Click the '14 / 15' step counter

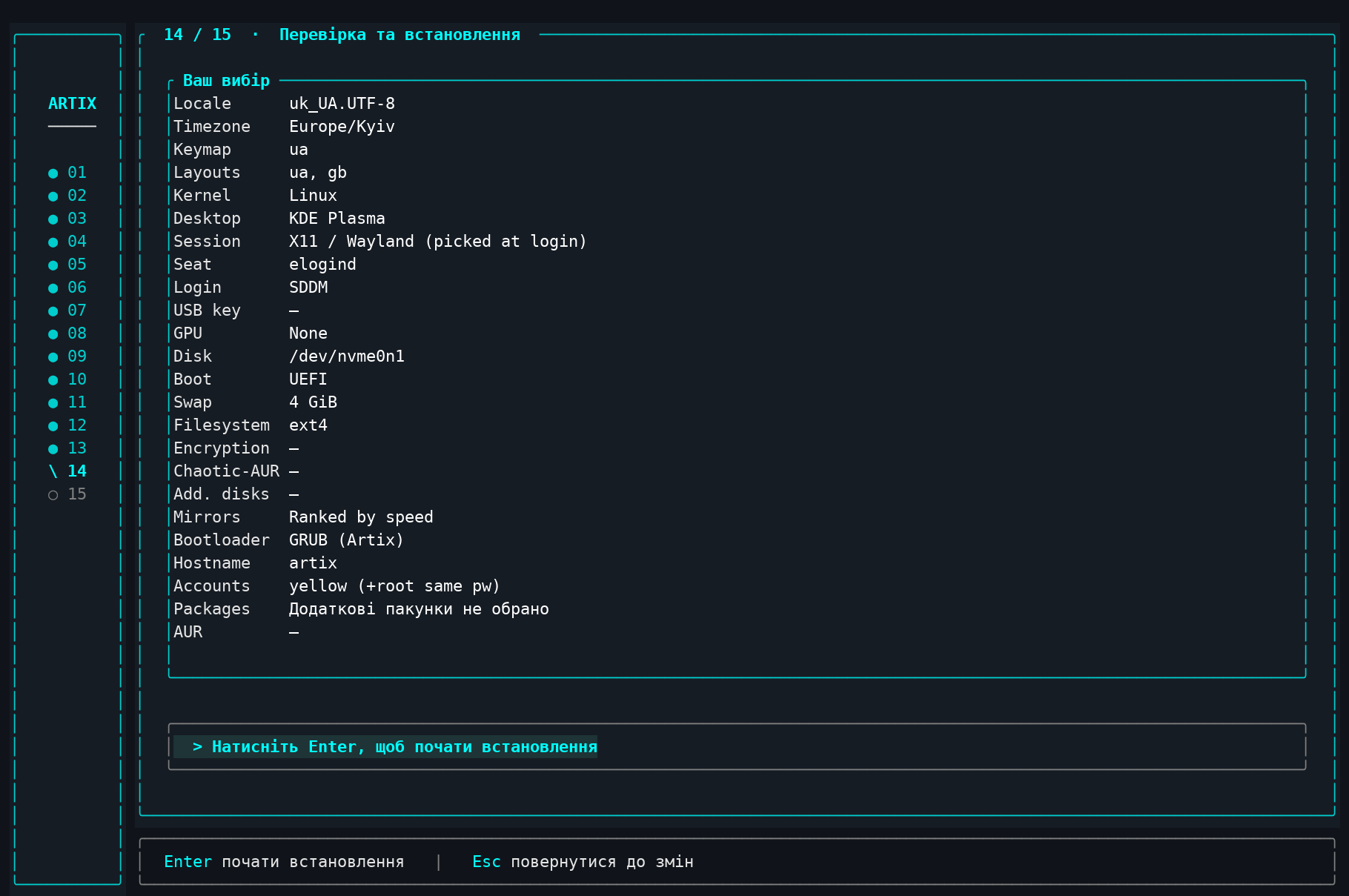pyautogui.click(x=197, y=35)
